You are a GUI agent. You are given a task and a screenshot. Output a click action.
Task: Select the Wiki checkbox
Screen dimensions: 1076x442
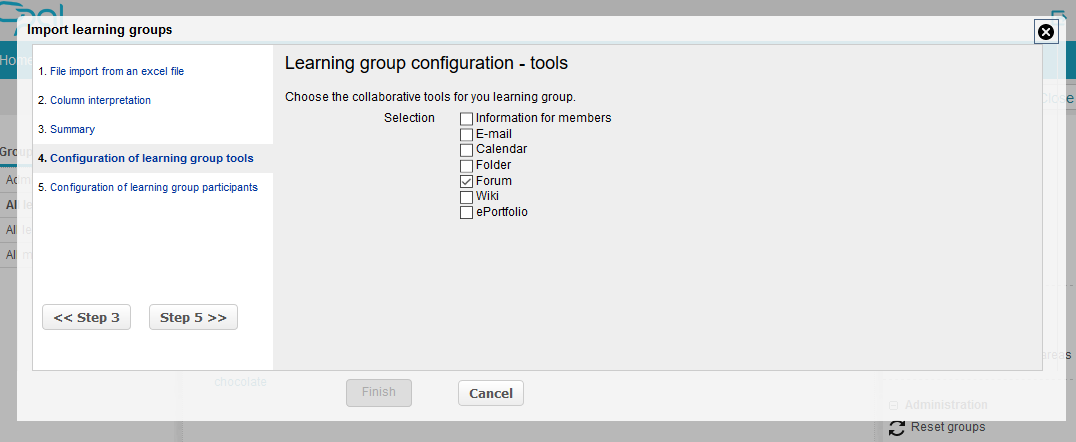tap(466, 197)
